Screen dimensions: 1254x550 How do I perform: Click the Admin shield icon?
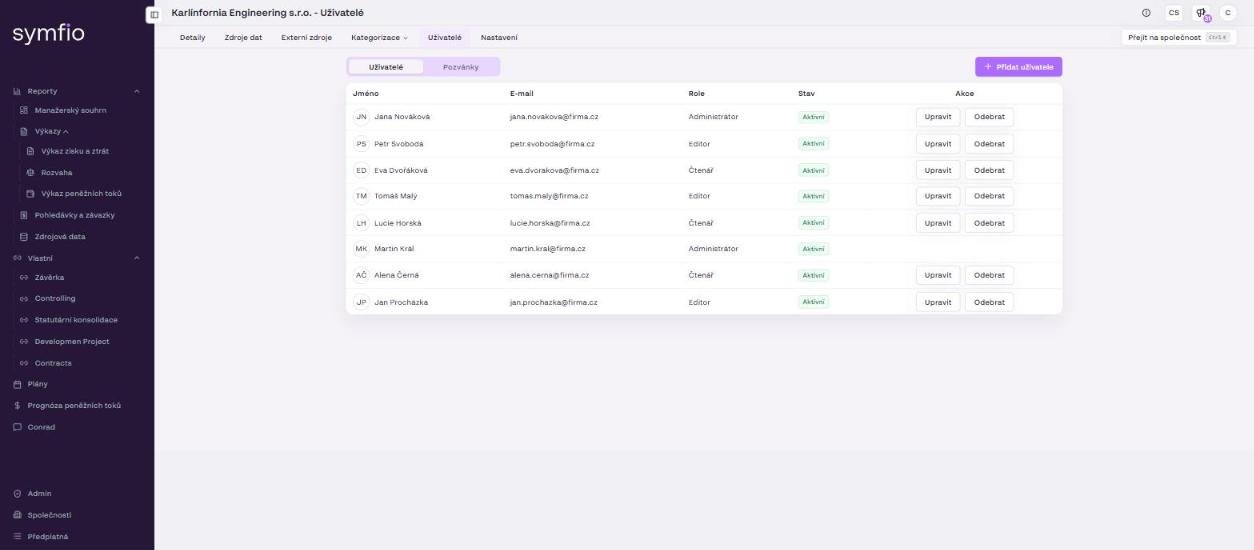point(17,493)
